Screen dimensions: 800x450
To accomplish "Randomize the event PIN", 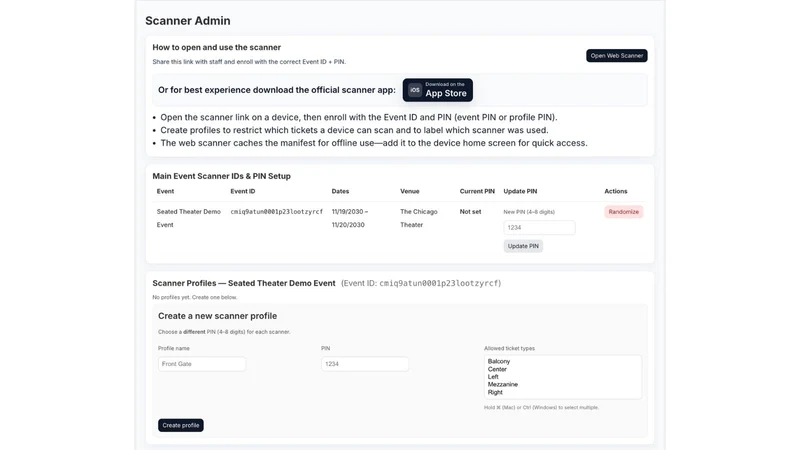I will pos(623,212).
